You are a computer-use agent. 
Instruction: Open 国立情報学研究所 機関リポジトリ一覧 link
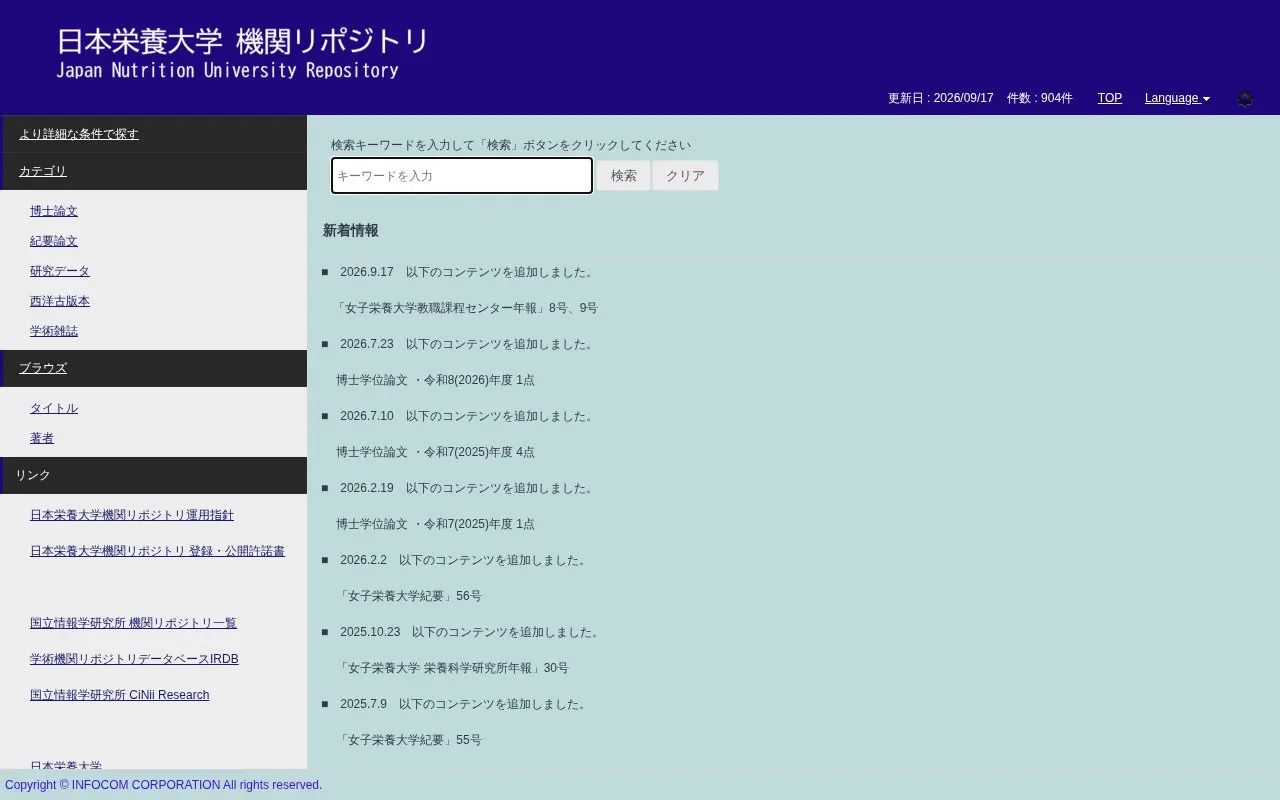[x=133, y=623]
